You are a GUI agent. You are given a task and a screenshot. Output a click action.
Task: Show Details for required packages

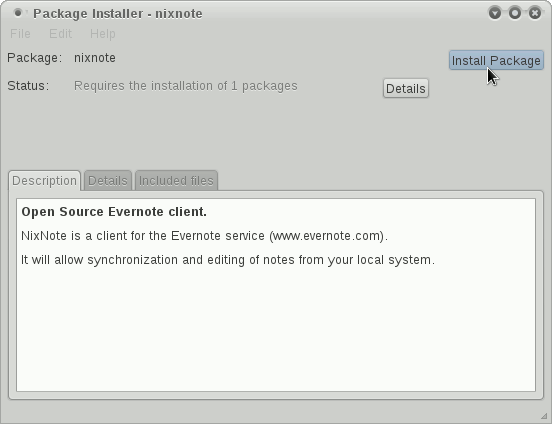tap(406, 88)
